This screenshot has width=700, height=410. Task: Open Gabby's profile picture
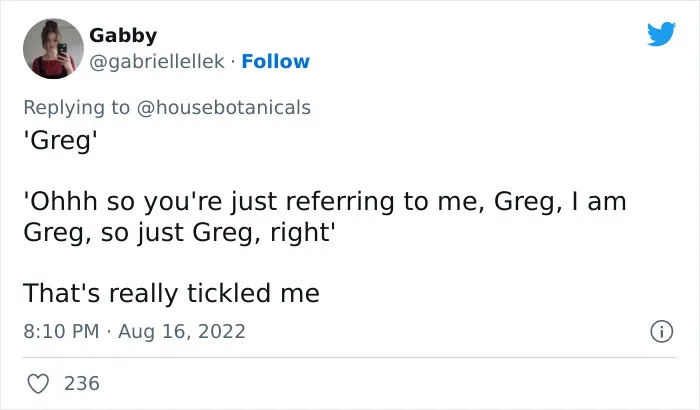point(53,49)
